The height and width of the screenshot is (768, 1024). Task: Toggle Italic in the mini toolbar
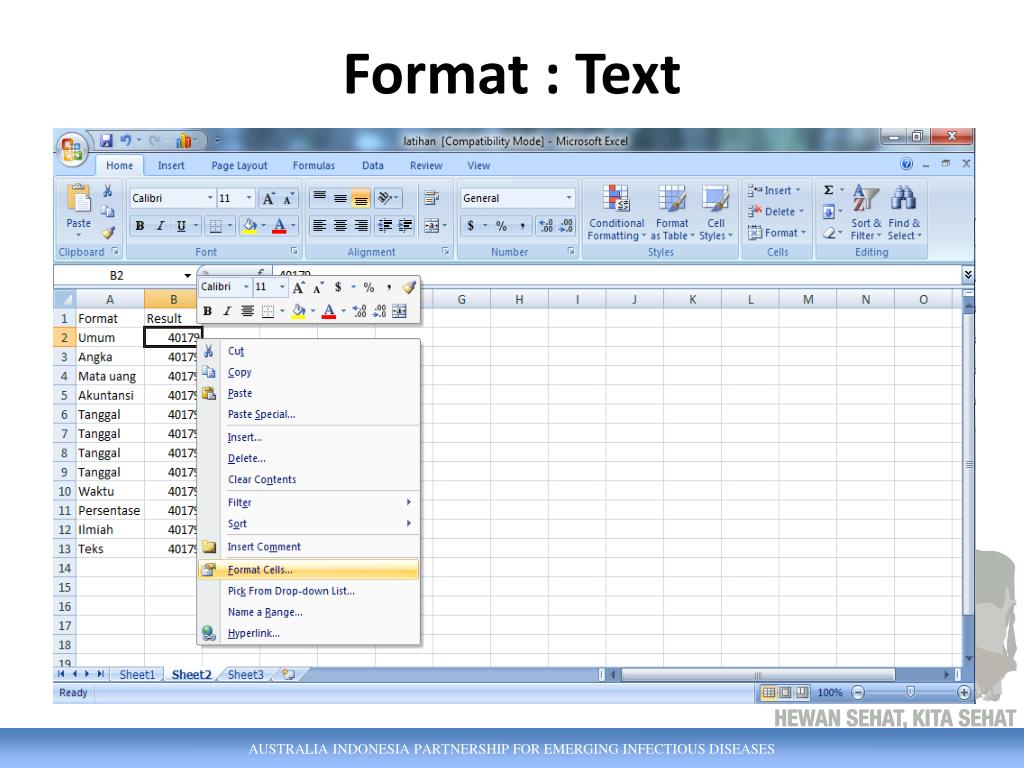click(x=227, y=311)
